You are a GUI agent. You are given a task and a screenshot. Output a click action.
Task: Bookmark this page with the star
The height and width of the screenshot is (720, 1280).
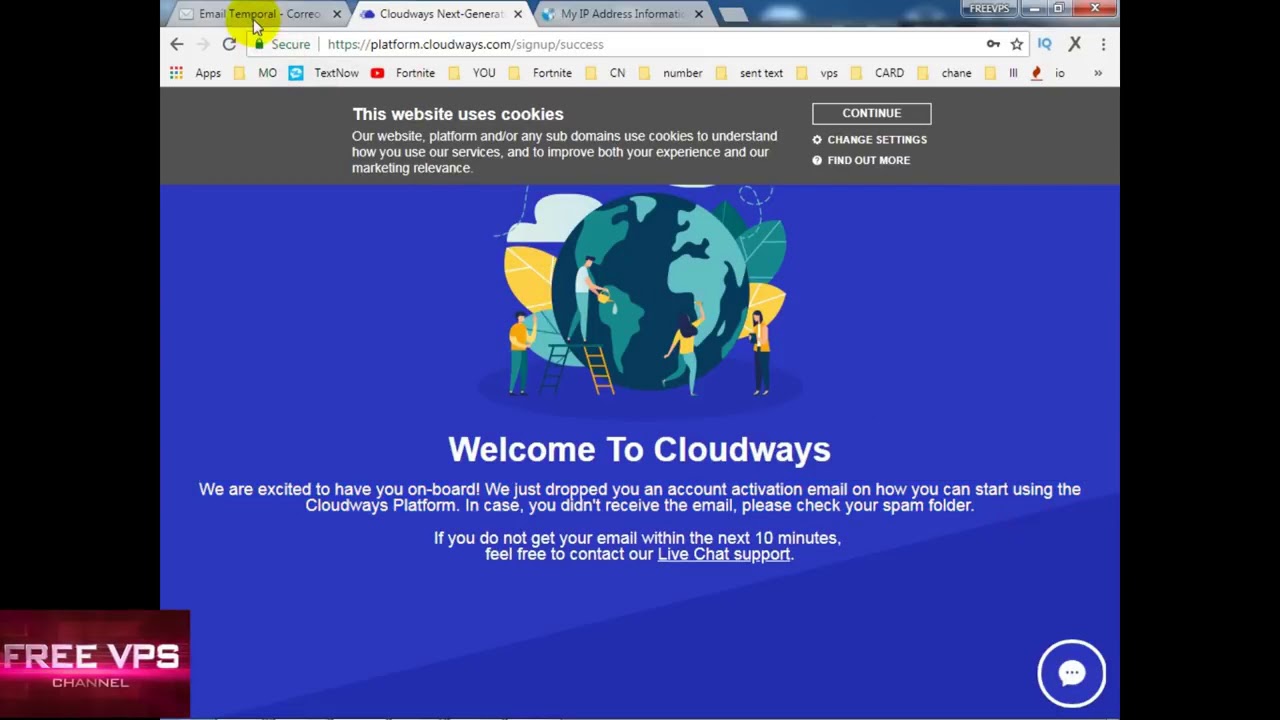pyautogui.click(x=1017, y=44)
